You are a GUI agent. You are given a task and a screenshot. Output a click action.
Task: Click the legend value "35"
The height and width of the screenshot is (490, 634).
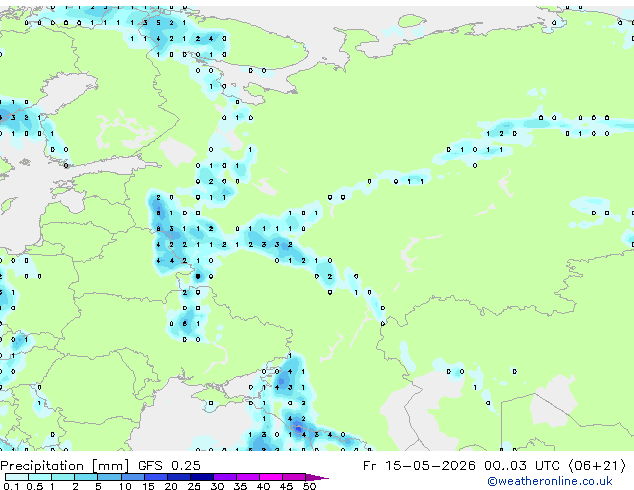coord(240,486)
